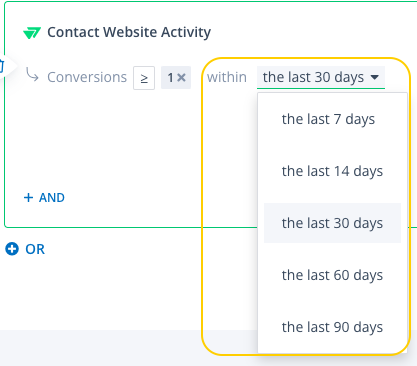Collapse the selected 'the last 30 days' combo box
The image size is (417, 366).
(321, 78)
